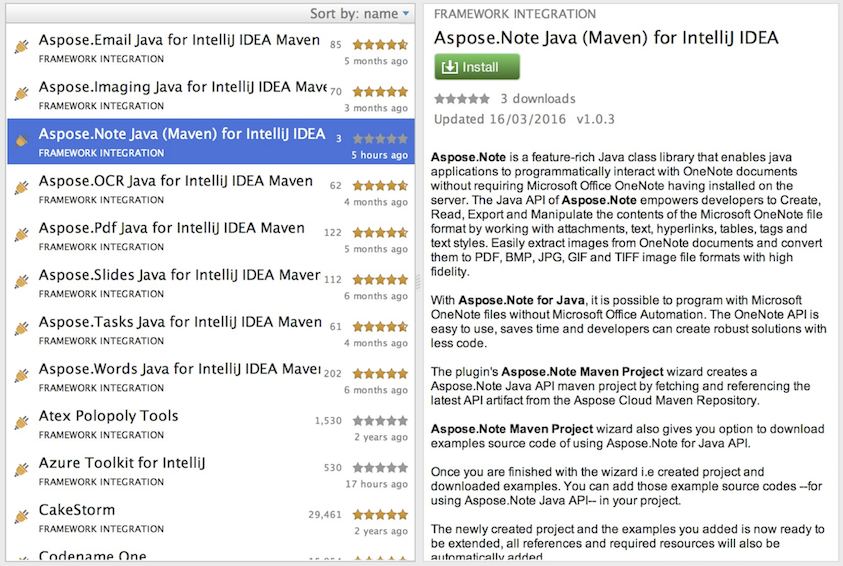Click star rating of Aspose.OCR row
843x566 pixels.
[x=380, y=185]
